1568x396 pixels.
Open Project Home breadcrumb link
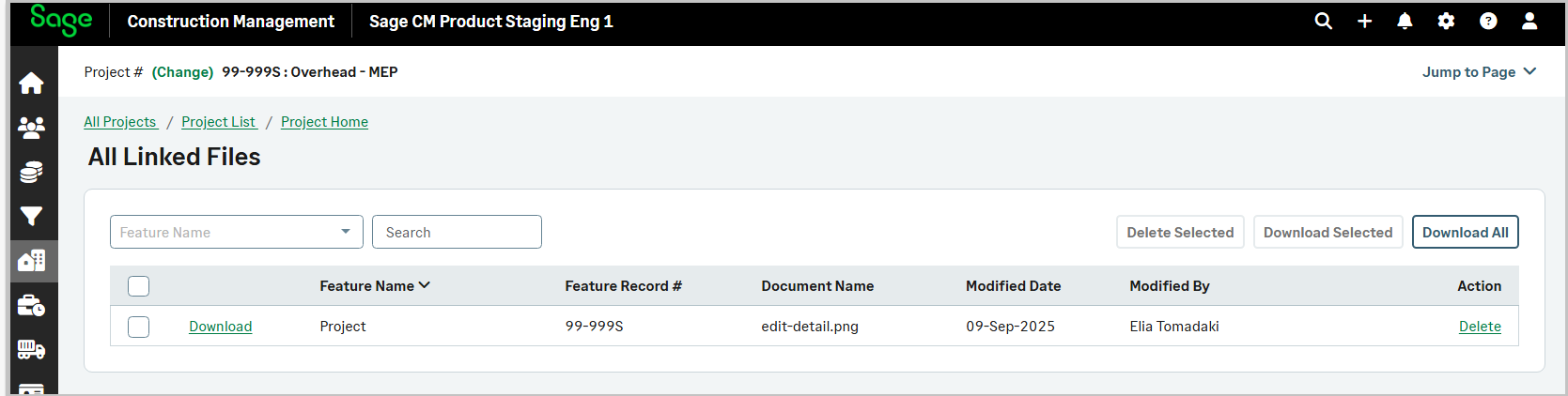click(x=324, y=122)
